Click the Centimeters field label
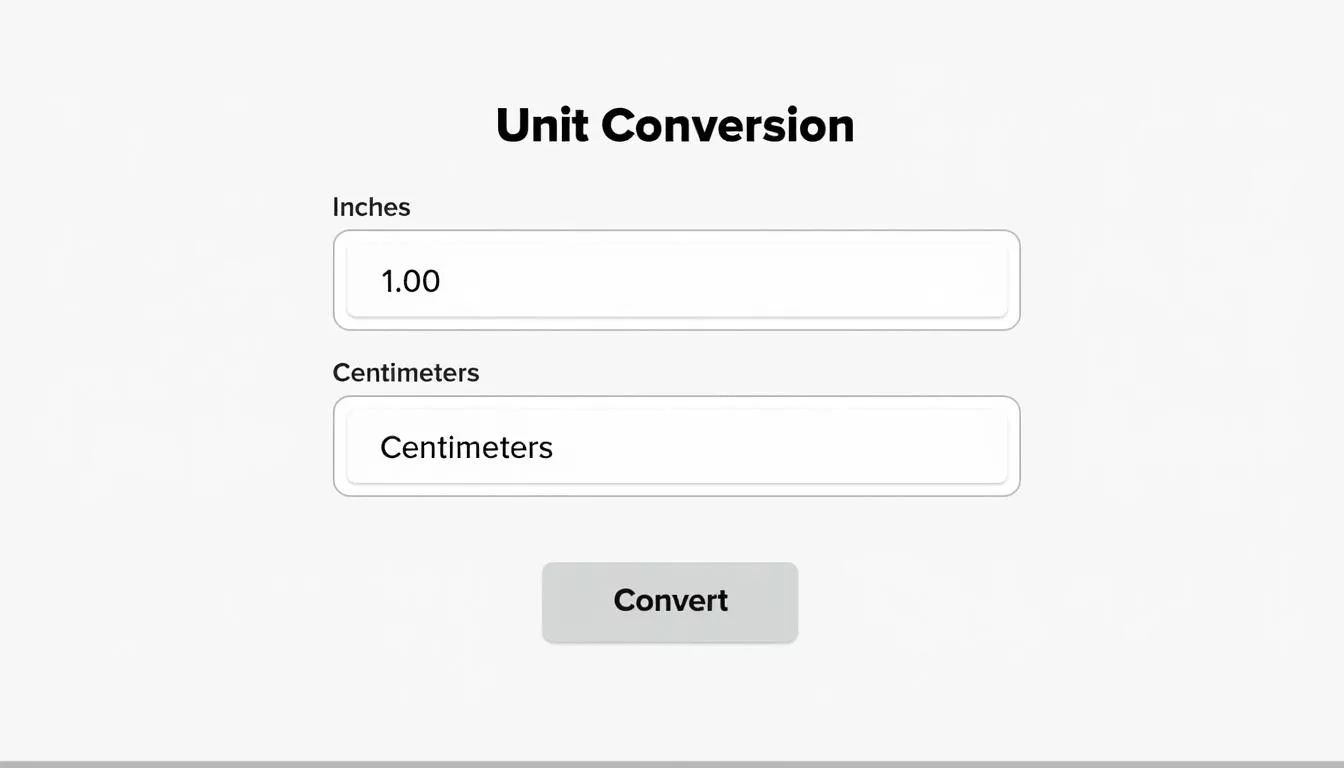Viewport: 1344px width, 768px height. coord(406,371)
